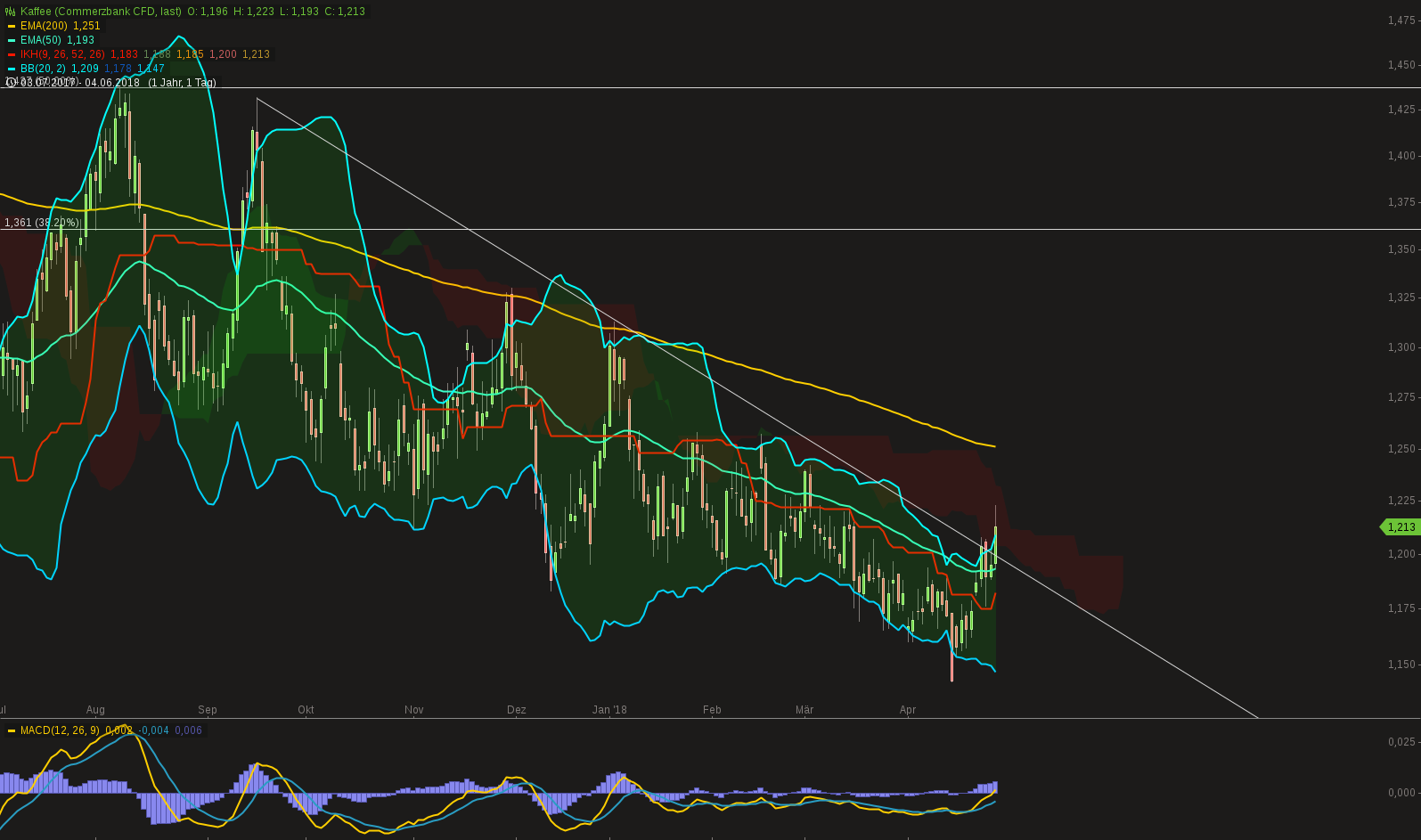
Task: Click the 1,250 price axis label
Action: click(x=1401, y=449)
